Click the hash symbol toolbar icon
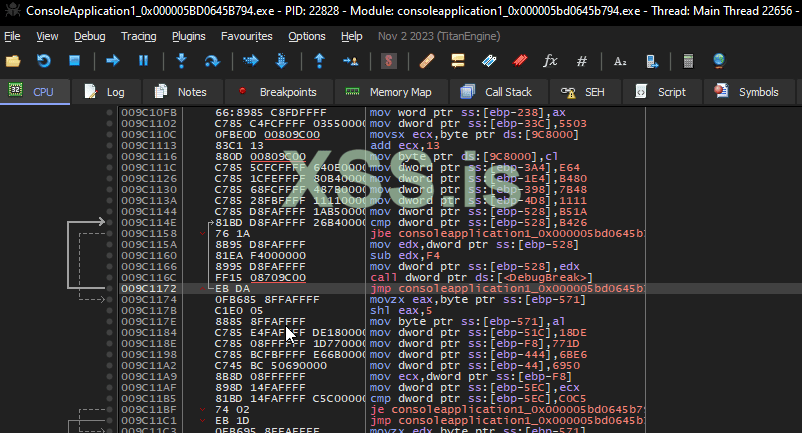 point(582,61)
